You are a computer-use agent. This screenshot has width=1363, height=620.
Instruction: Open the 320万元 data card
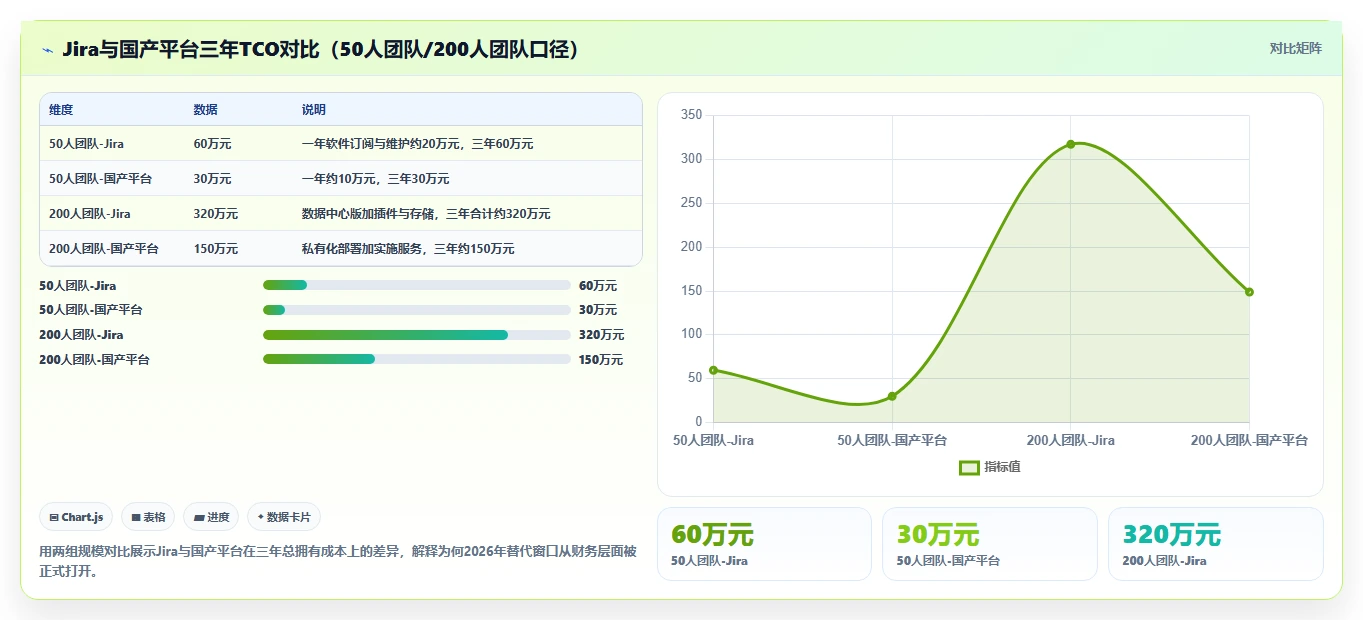tap(1216, 544)
